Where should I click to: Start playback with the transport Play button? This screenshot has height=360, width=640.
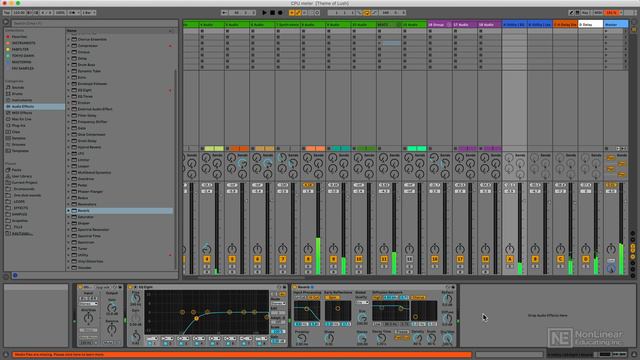[264, 13]
